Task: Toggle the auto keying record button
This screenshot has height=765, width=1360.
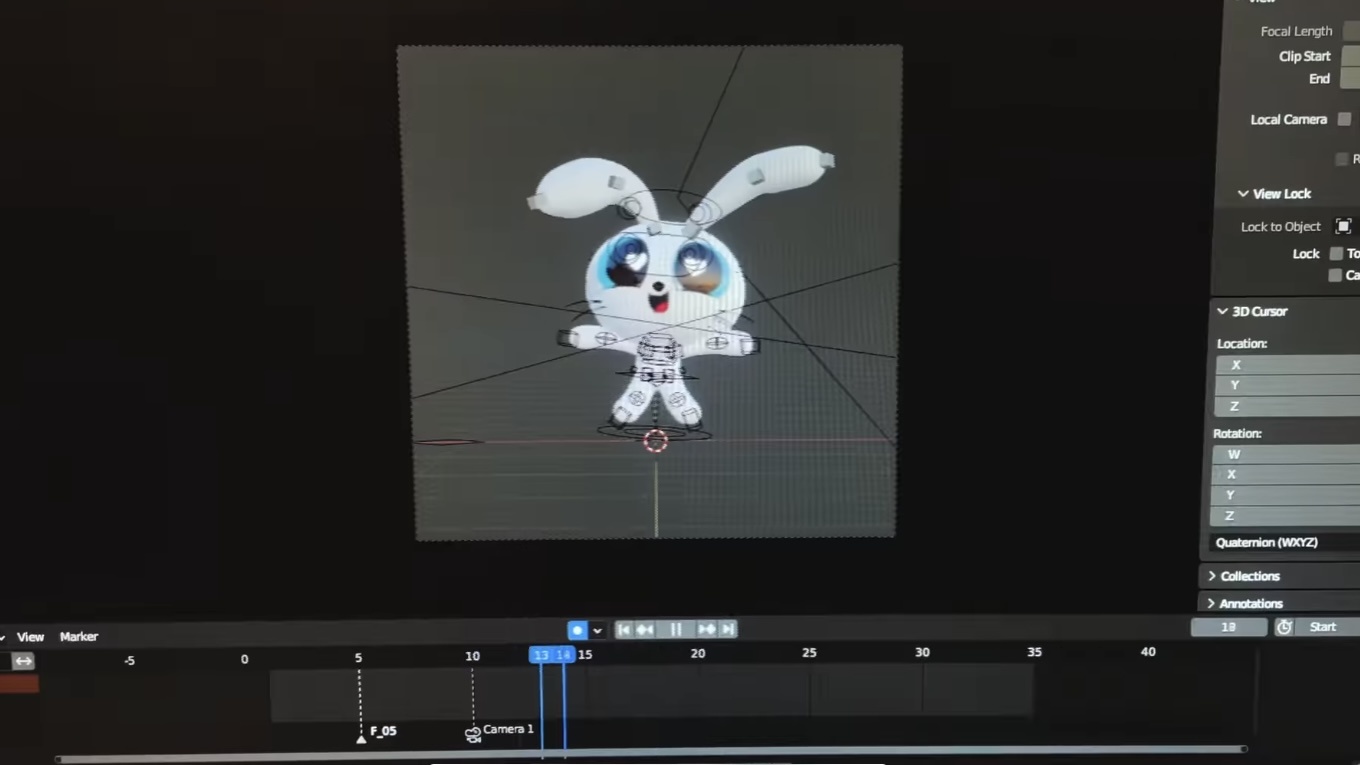Action: click(577, 630)
